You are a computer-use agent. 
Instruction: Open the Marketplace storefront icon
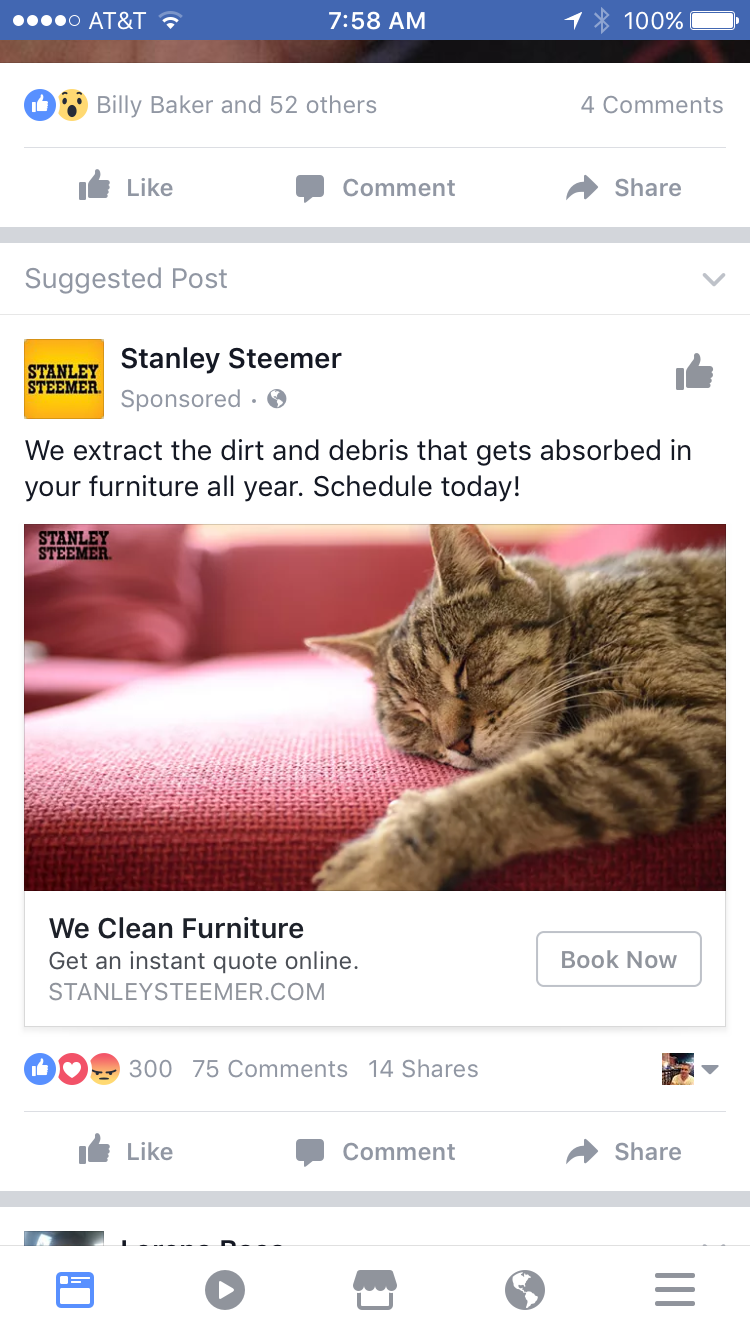click(375, 1290)
